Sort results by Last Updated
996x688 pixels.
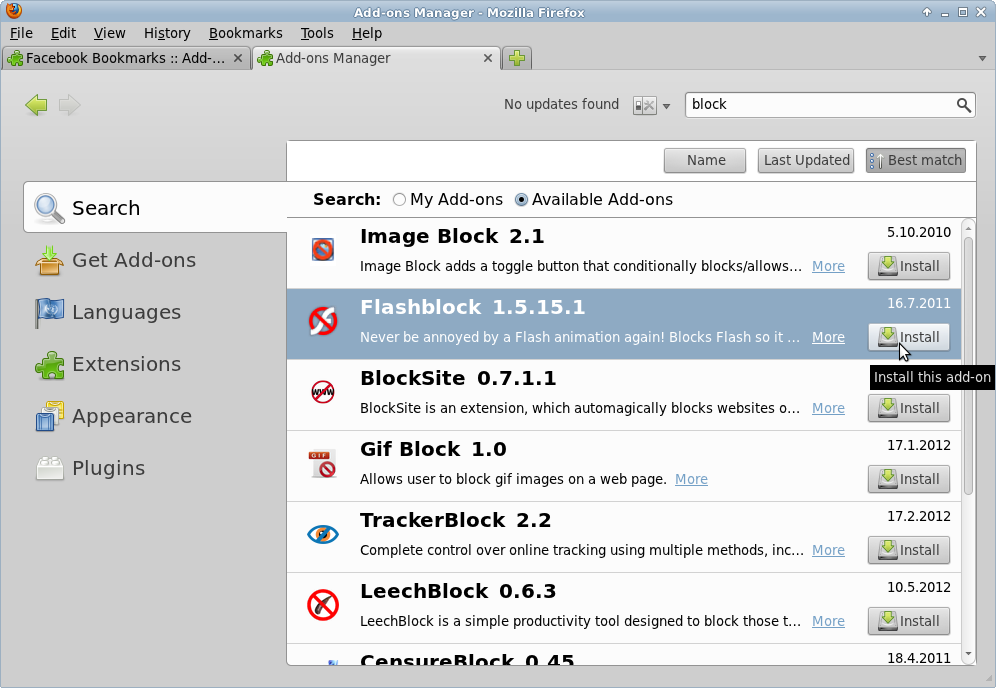pyautogui.click(x=805, y=160)
